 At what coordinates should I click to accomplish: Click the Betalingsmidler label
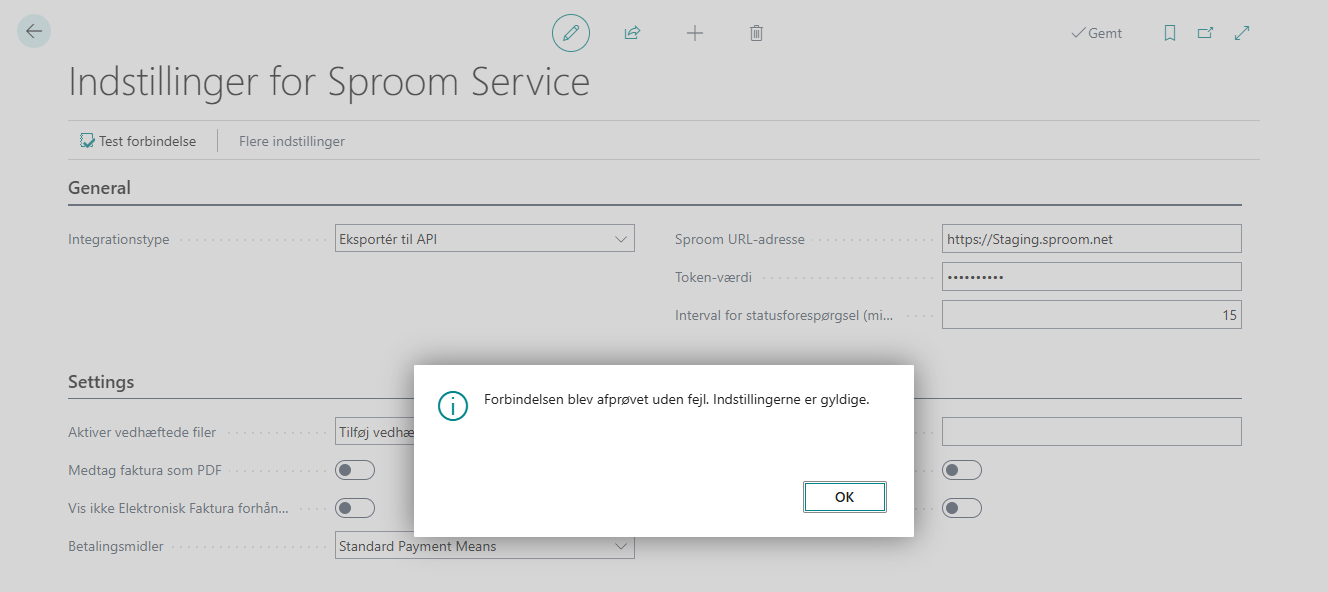116,547
